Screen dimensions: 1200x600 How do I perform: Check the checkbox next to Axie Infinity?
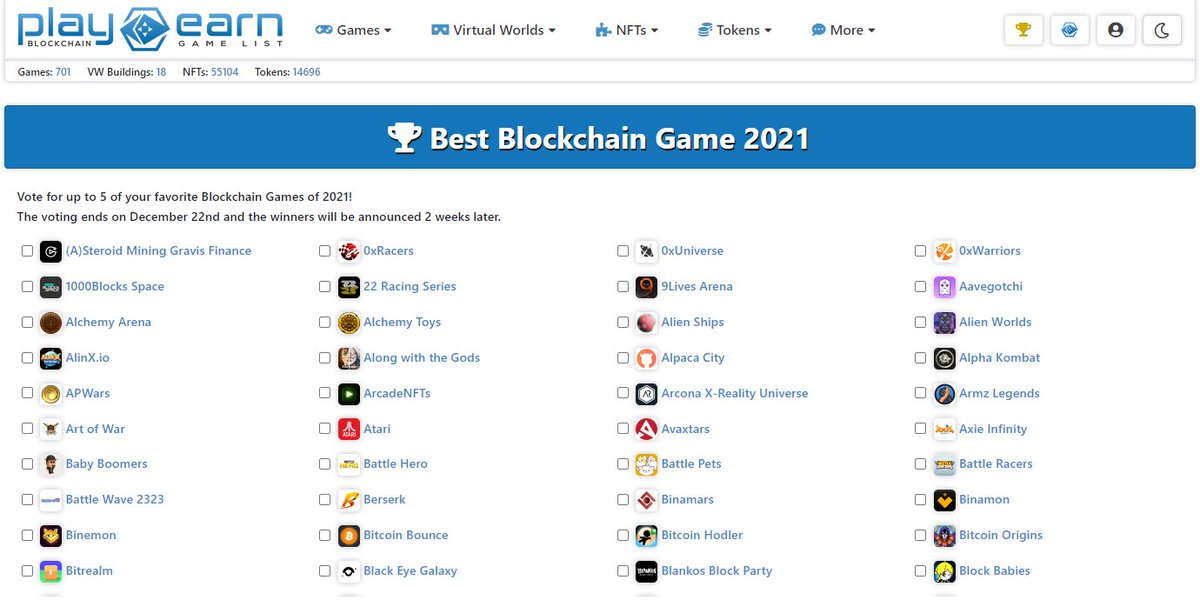coord(920,428)
